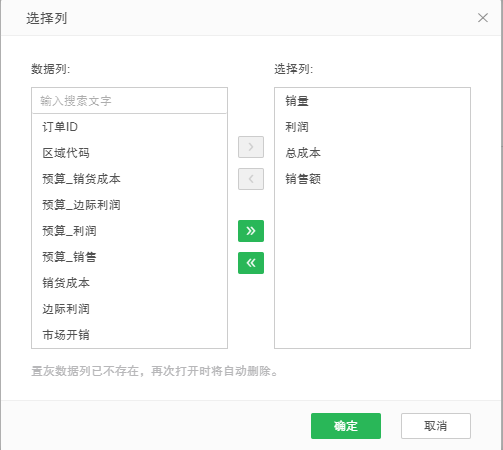Image resolution: width=503 pixels, height=450 pixels.
Task: Select 销量 in the selected columns list
Action: 372,101
